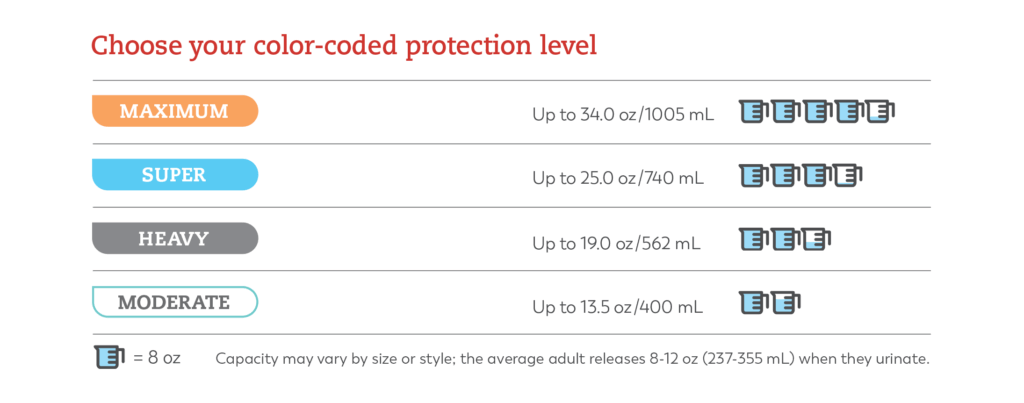Select the first cup icon in the SUPER row
Screen dimensions: 1024x403
click(754, 176)
